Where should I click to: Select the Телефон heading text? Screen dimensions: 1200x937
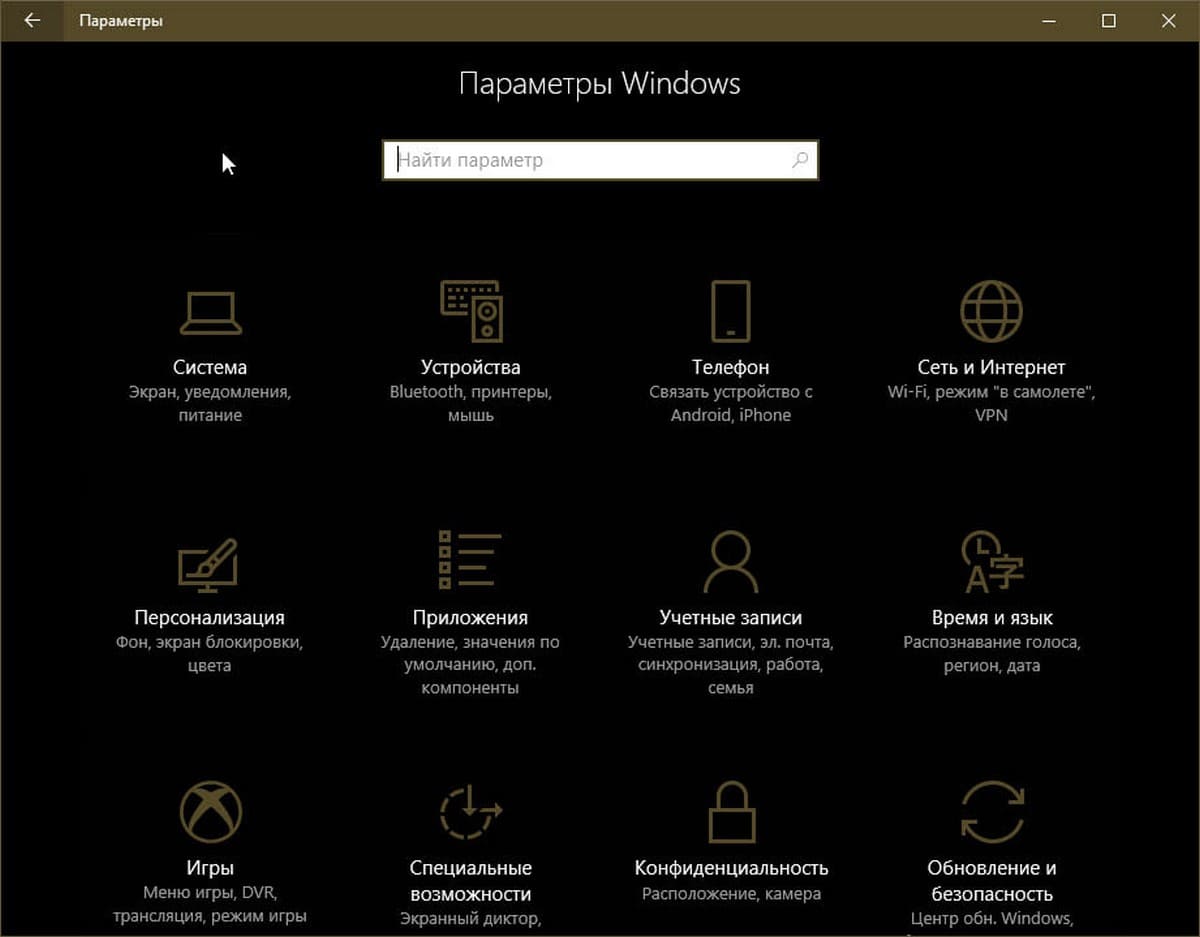tap(730, 367)
